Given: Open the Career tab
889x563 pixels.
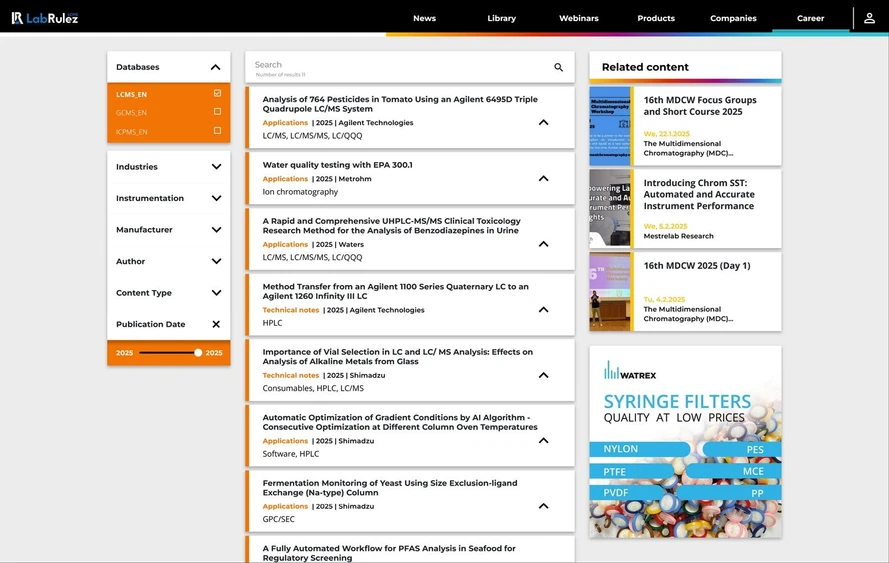Looking at the screenshot, I should 810,18.
